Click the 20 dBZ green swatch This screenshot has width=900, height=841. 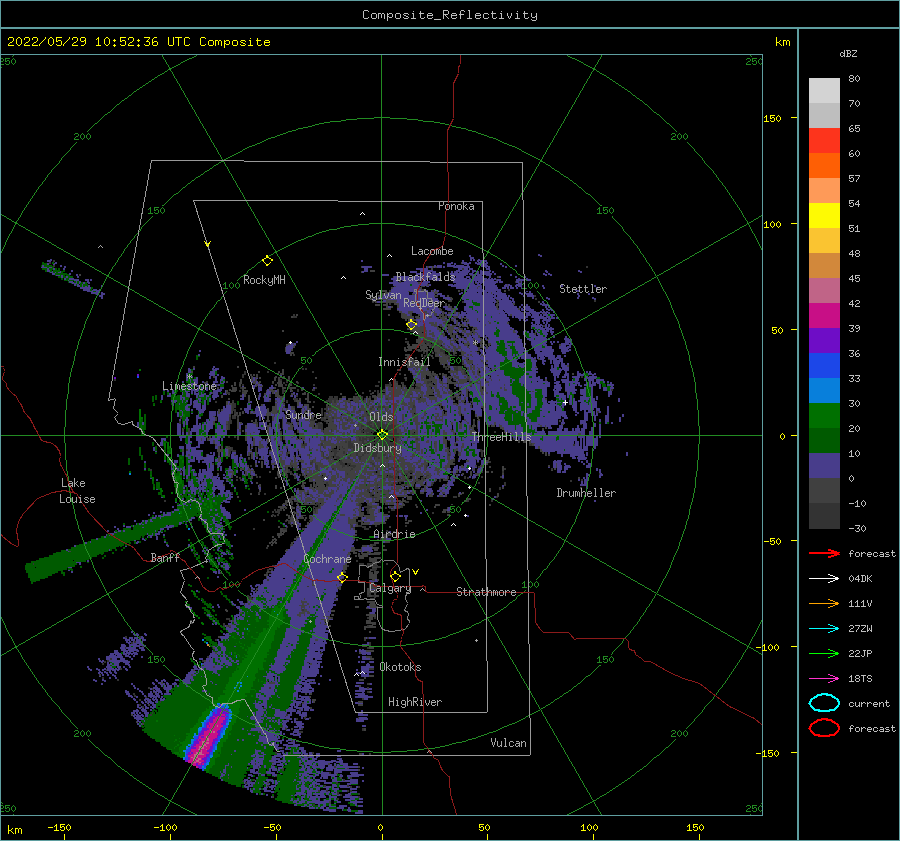click(824, 440)
